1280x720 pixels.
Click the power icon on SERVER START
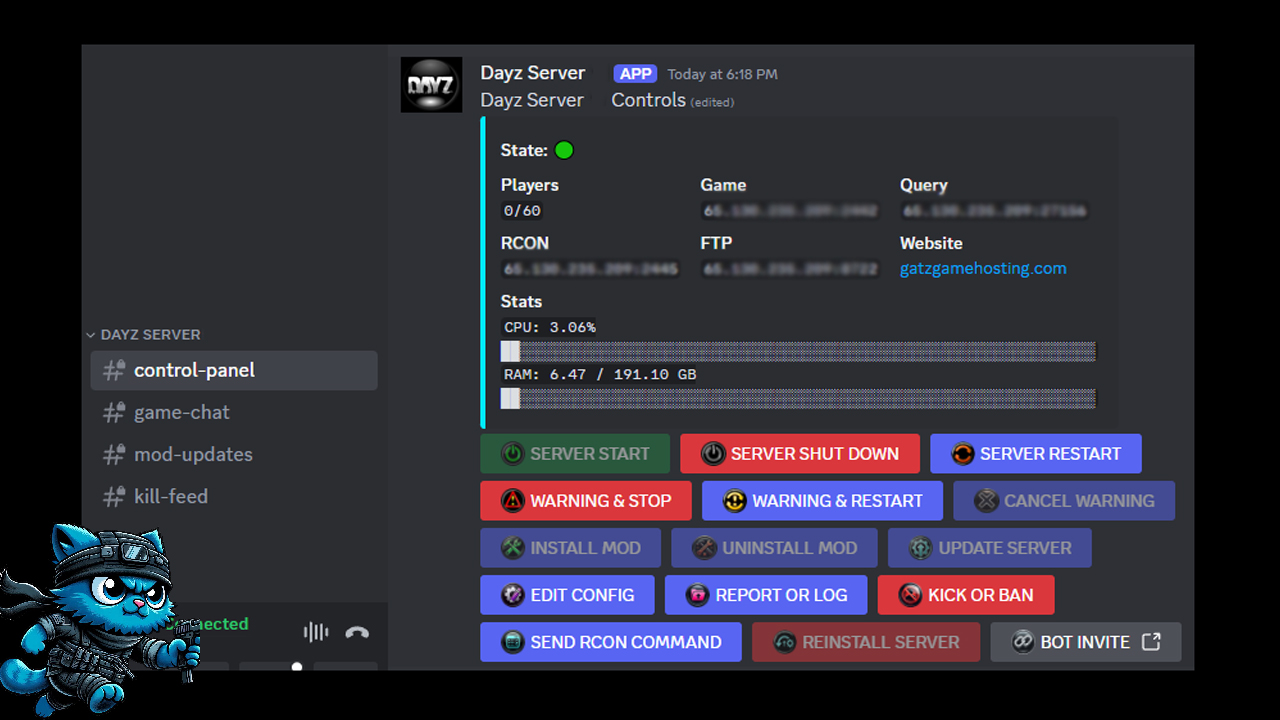pos(512,453)
